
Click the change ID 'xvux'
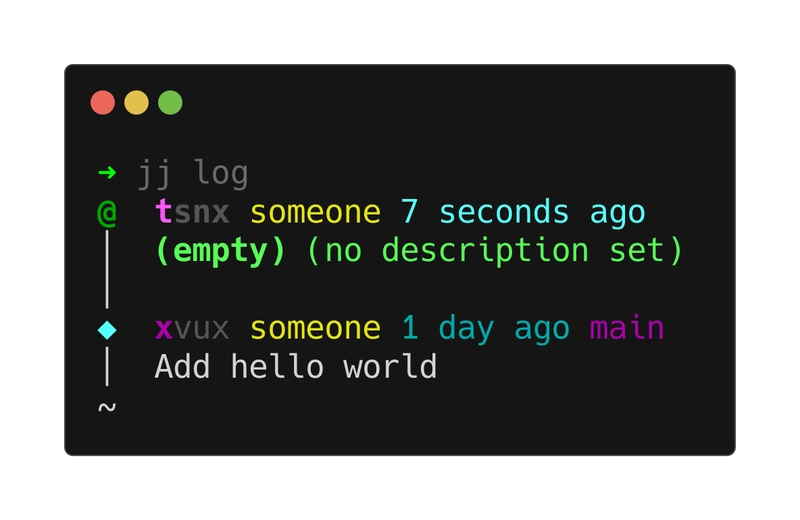point(192,329)
